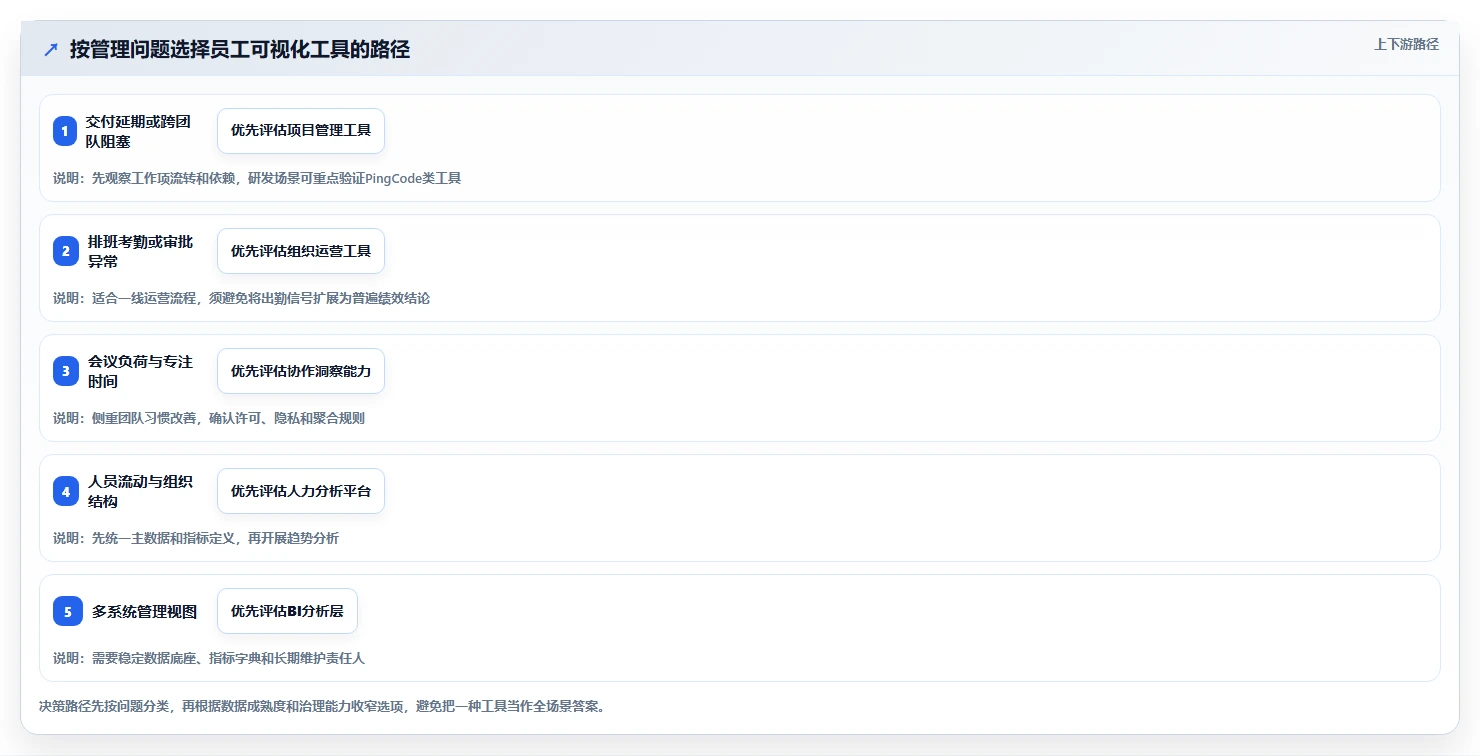
Task: Click the label 会议负荷与专注时间
Action: (x=139, y=371)
